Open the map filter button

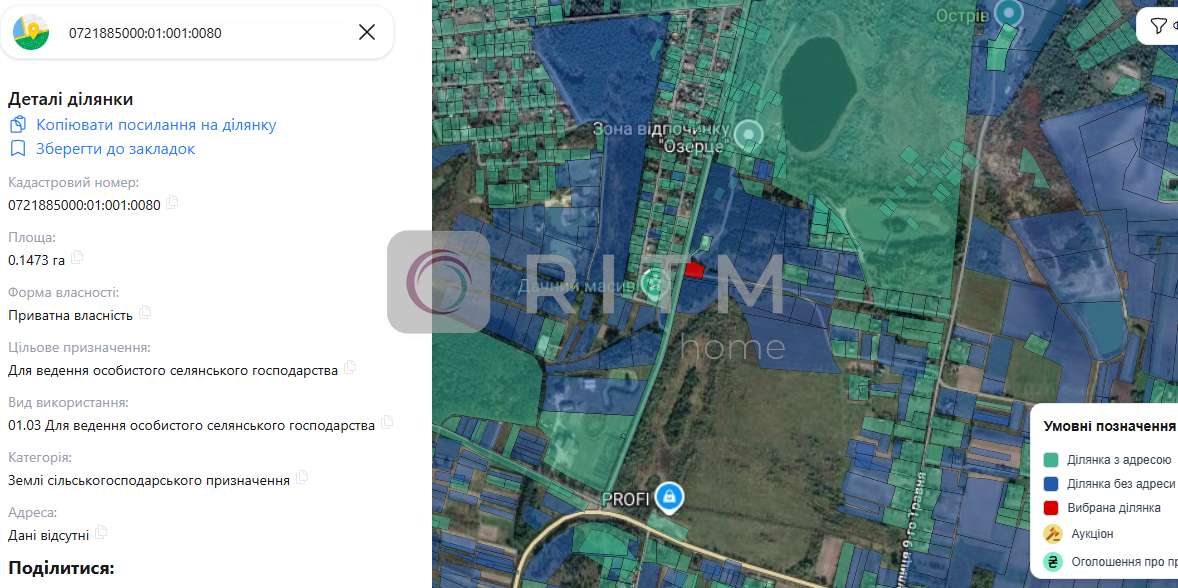pos(1158,26)
